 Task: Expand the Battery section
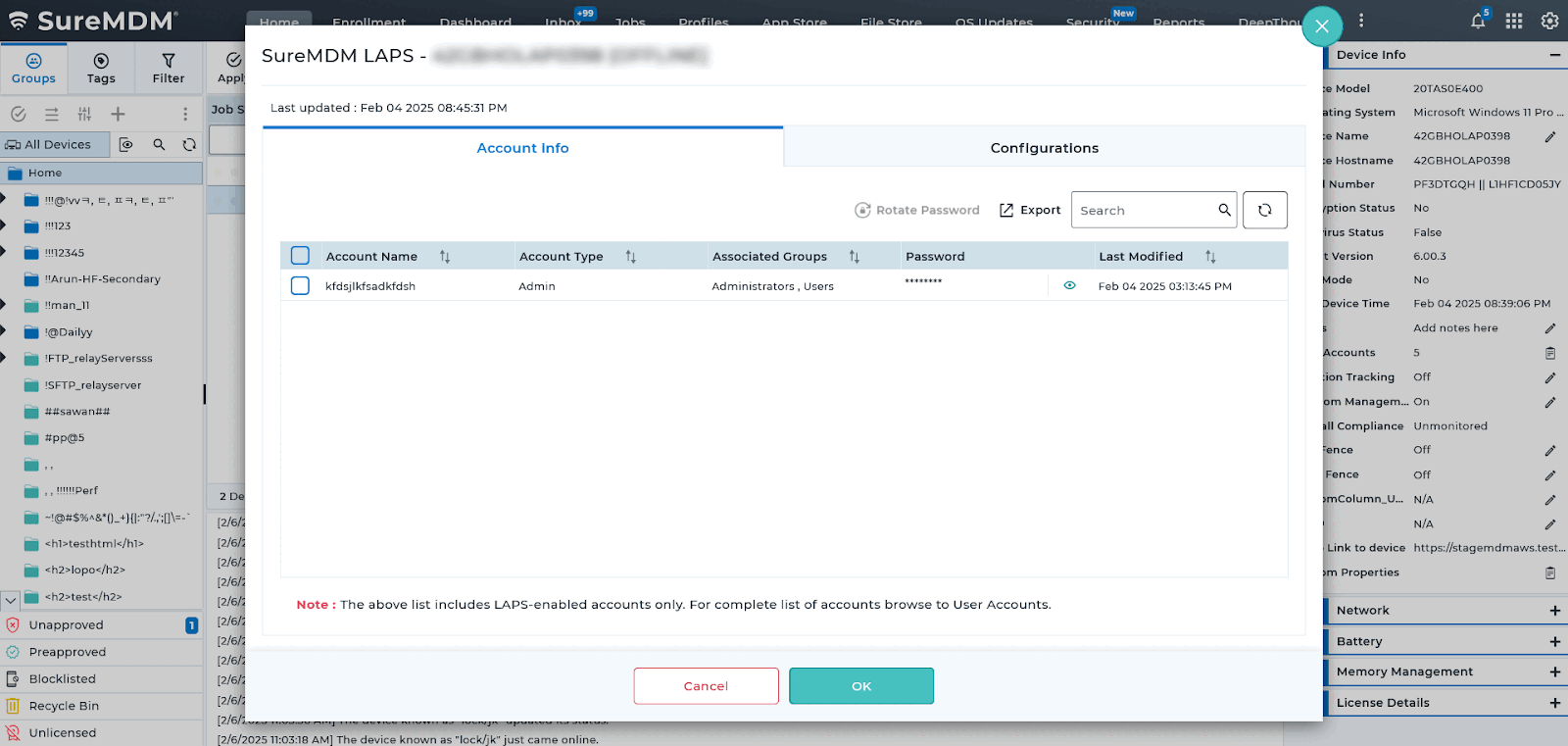[x=1555, y=642]
